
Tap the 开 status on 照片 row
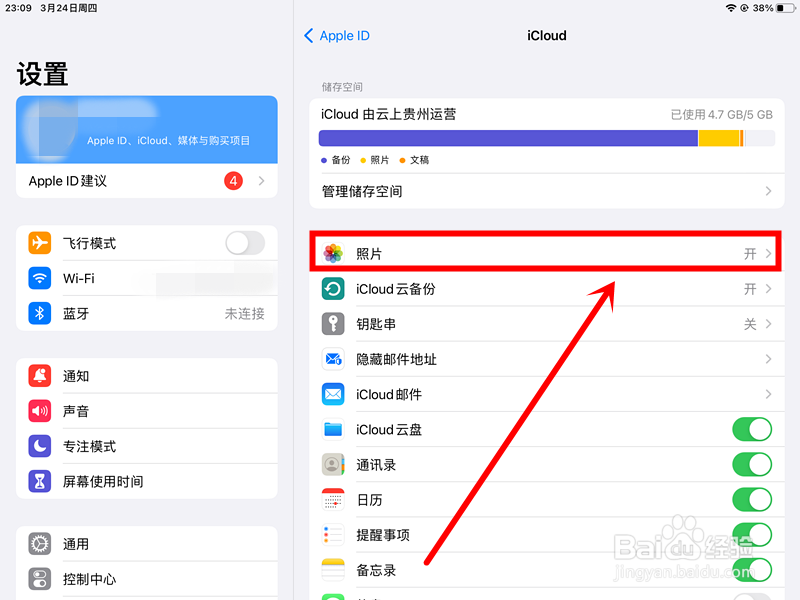tap(750, 254)
